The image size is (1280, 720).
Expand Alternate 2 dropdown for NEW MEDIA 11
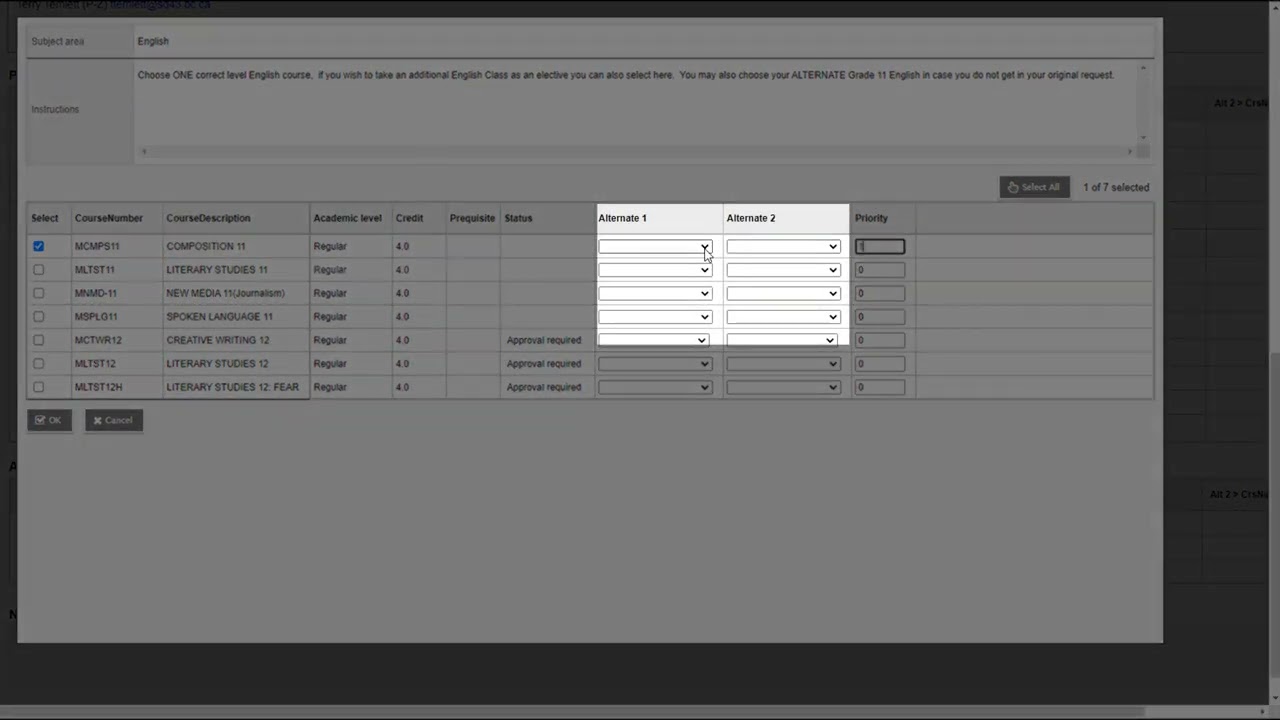coord(783,293)
